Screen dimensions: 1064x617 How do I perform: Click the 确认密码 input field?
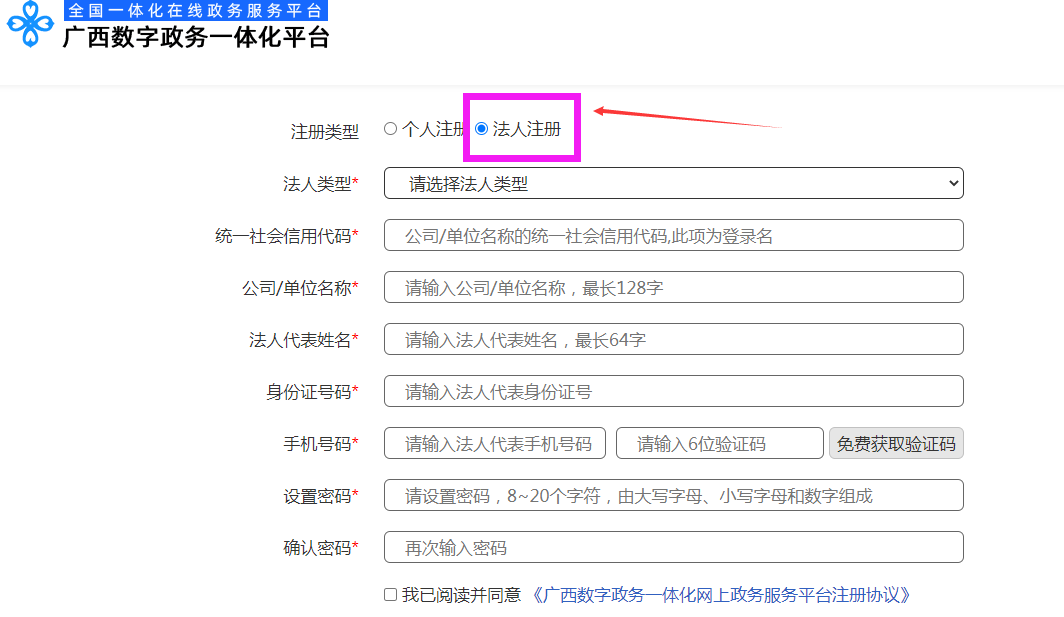(674, 547)
